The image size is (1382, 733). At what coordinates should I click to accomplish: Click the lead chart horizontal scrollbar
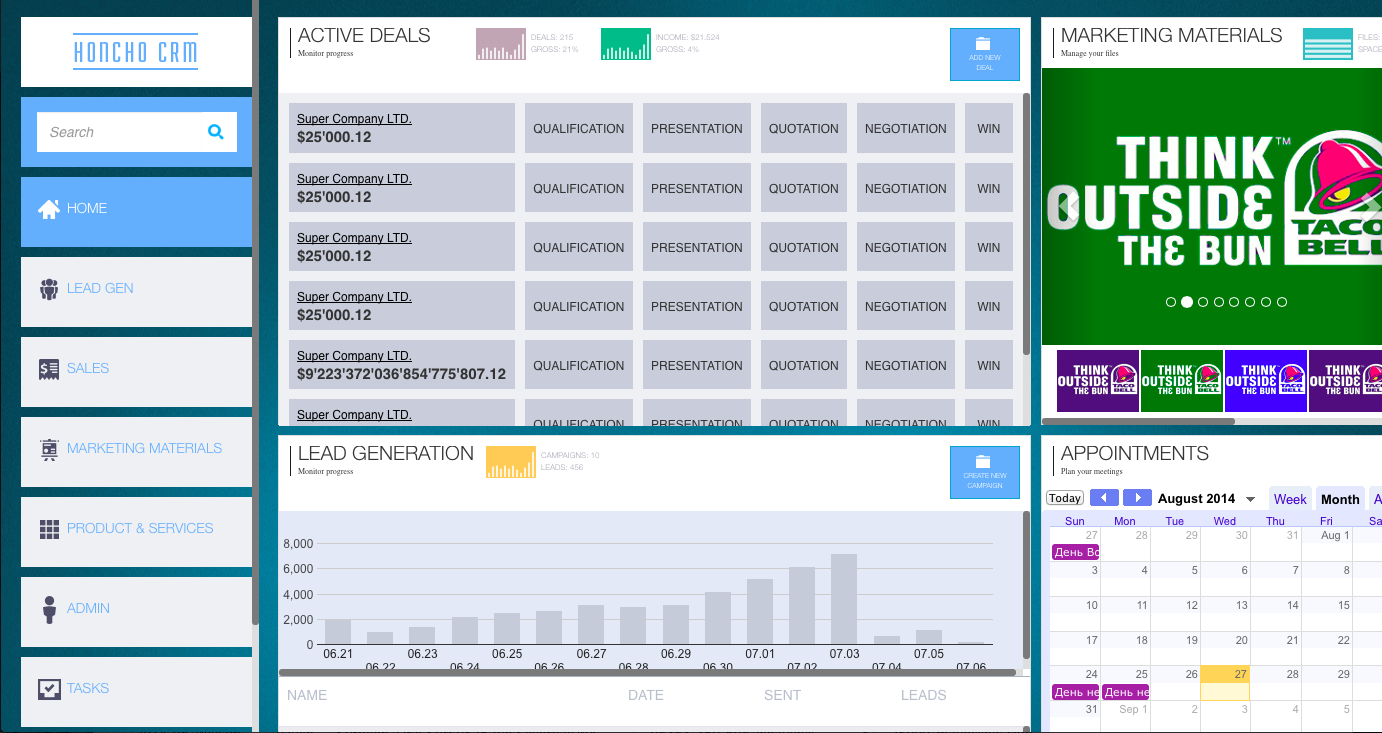(x=647, y=673)
